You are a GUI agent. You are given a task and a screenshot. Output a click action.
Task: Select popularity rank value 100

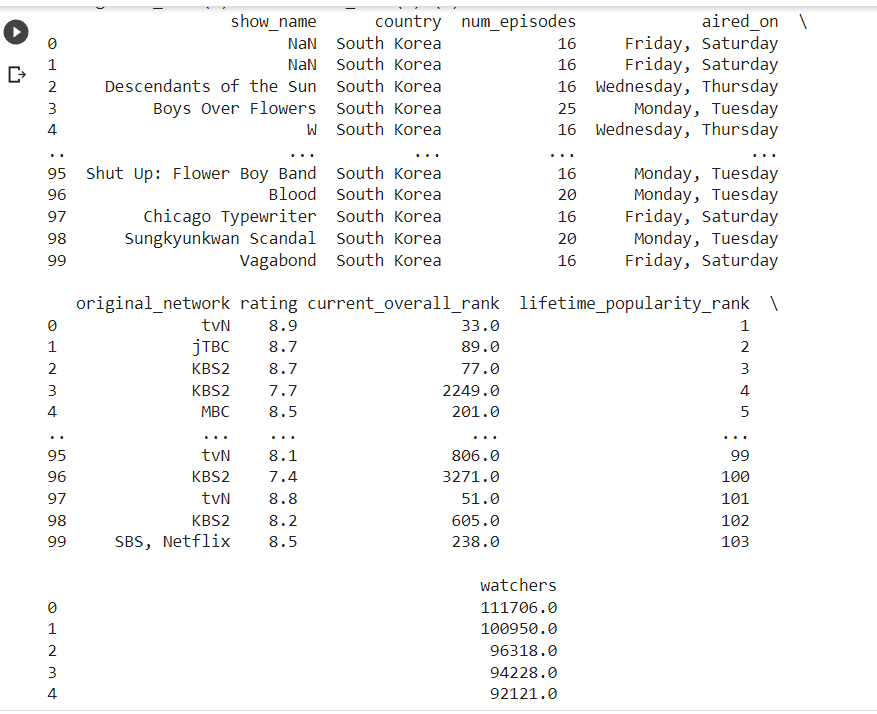tap(735, 477)
